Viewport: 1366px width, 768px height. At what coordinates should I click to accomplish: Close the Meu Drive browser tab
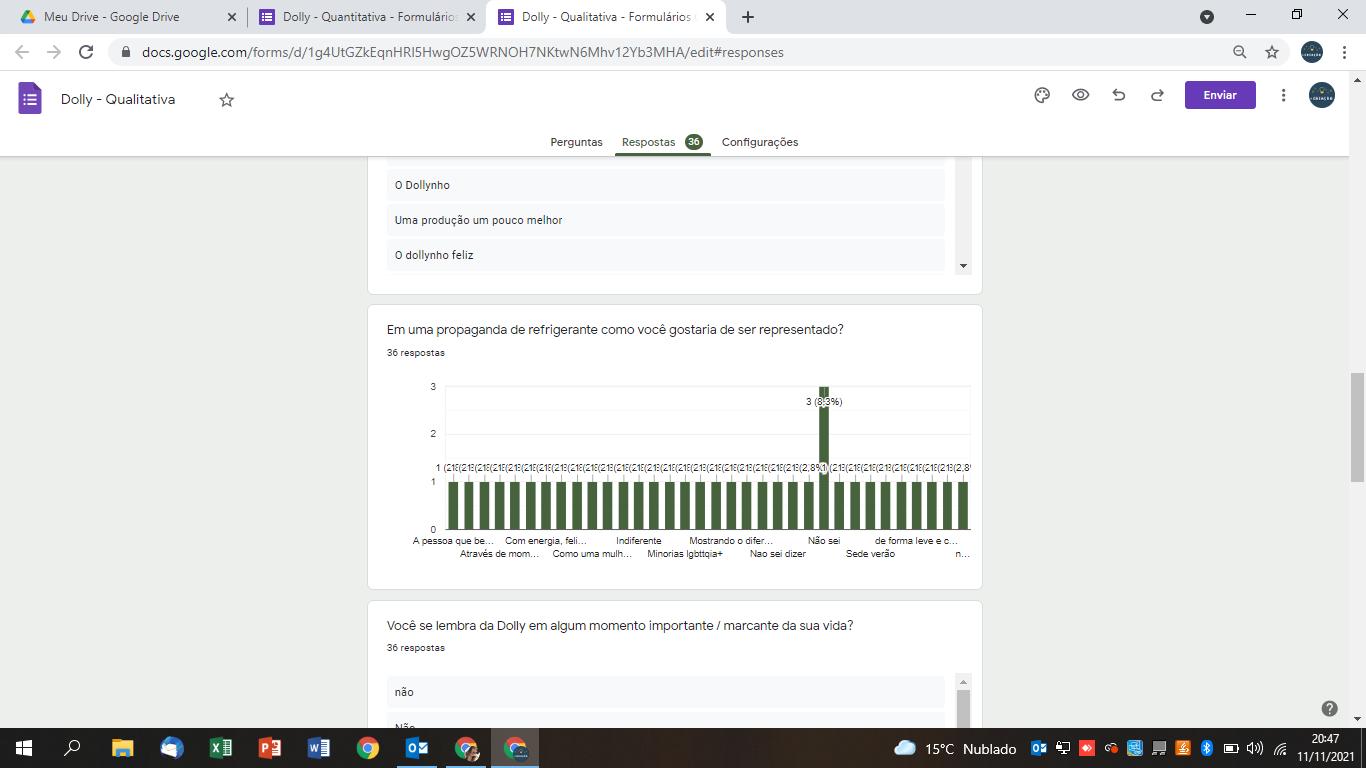click(232, 17)
